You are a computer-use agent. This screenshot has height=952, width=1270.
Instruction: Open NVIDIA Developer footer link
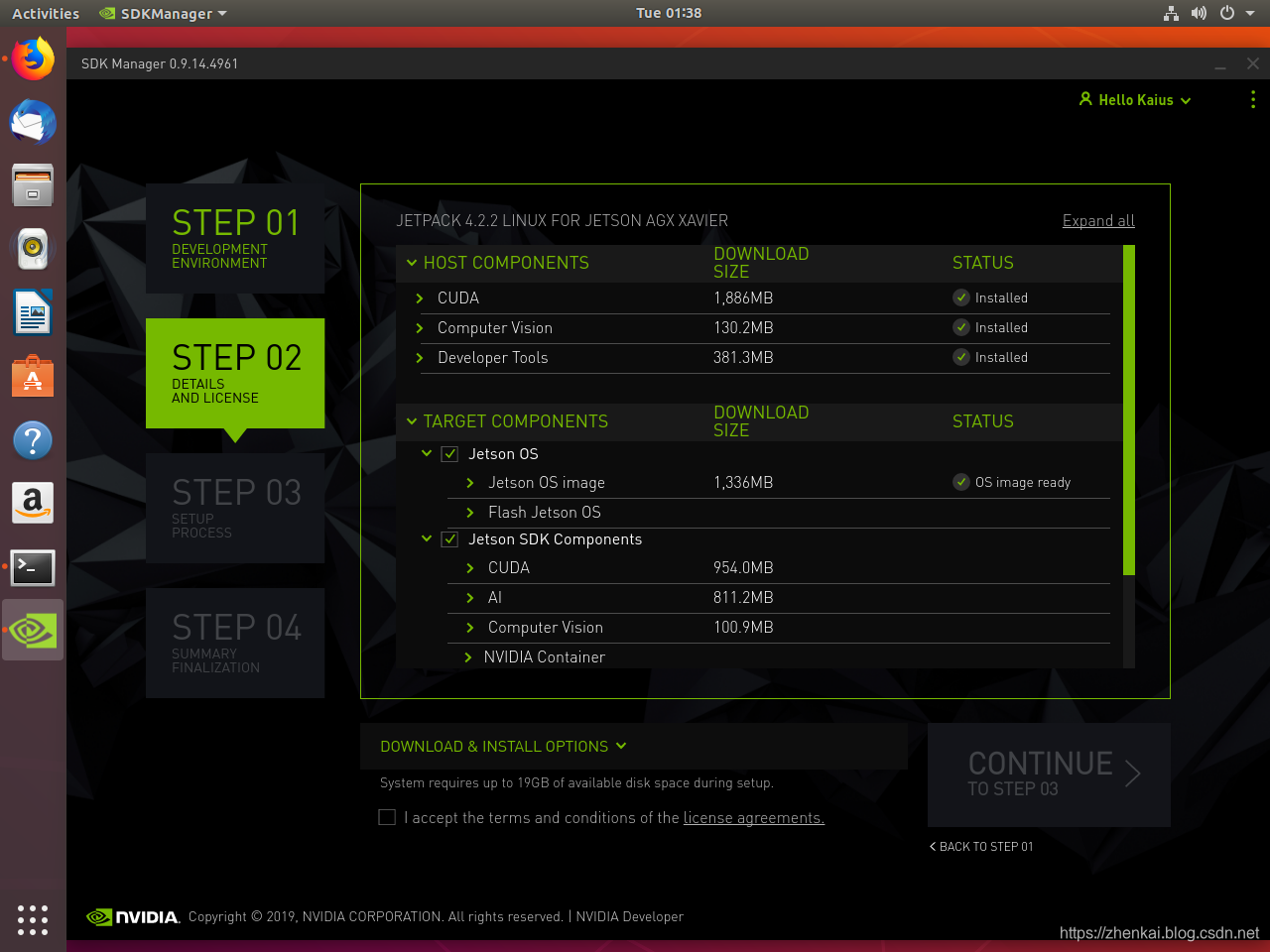point(630,916)
